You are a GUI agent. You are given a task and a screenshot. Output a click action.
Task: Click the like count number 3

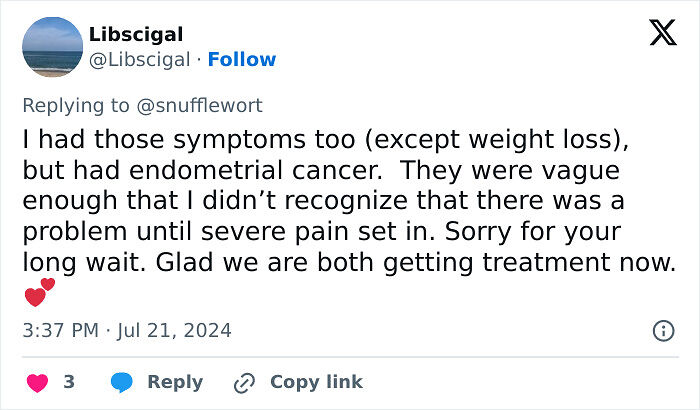(69, 382)
